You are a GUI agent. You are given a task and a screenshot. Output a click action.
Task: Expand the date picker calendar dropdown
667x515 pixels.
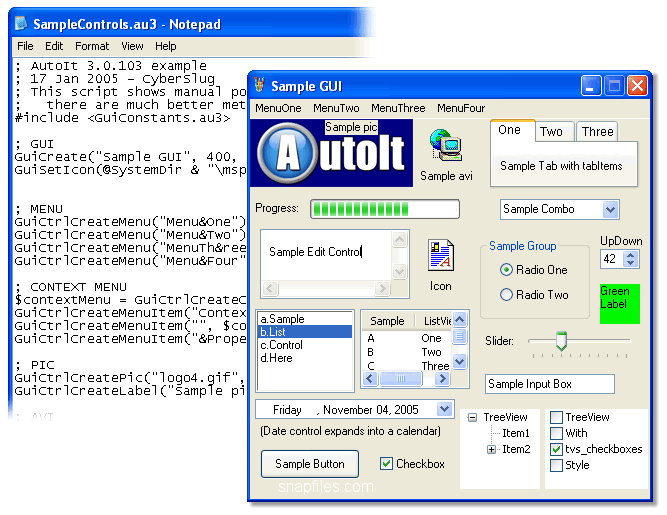point(444,409)
